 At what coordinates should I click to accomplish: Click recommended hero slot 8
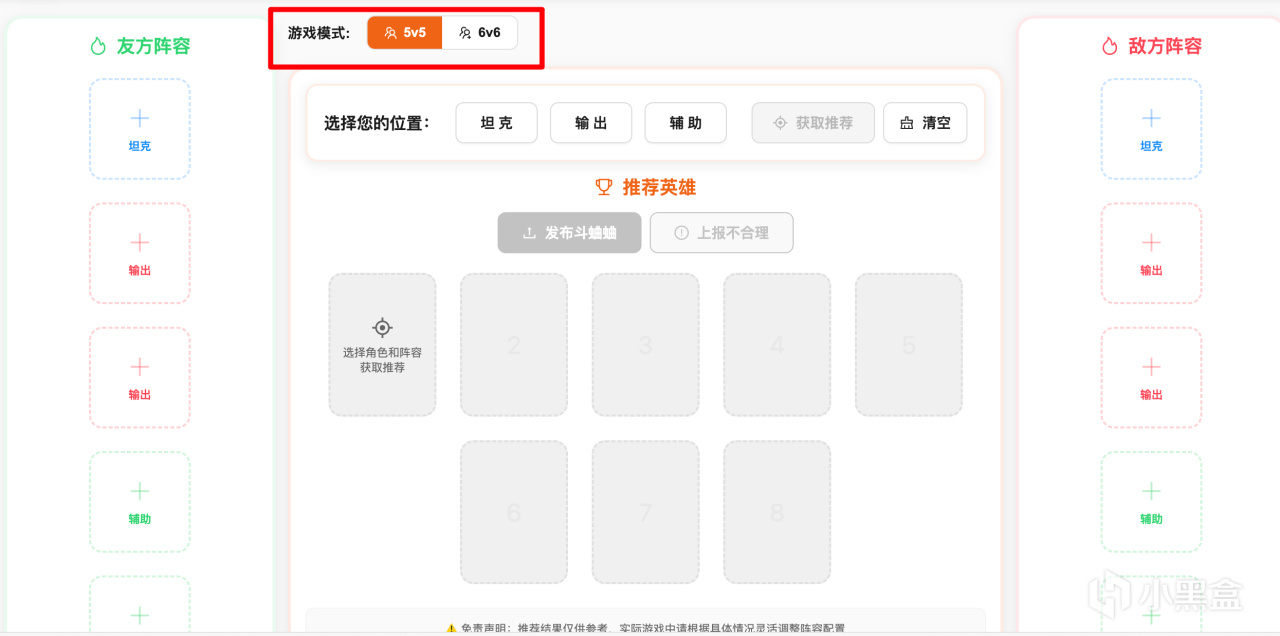click(x=777, y=512)
